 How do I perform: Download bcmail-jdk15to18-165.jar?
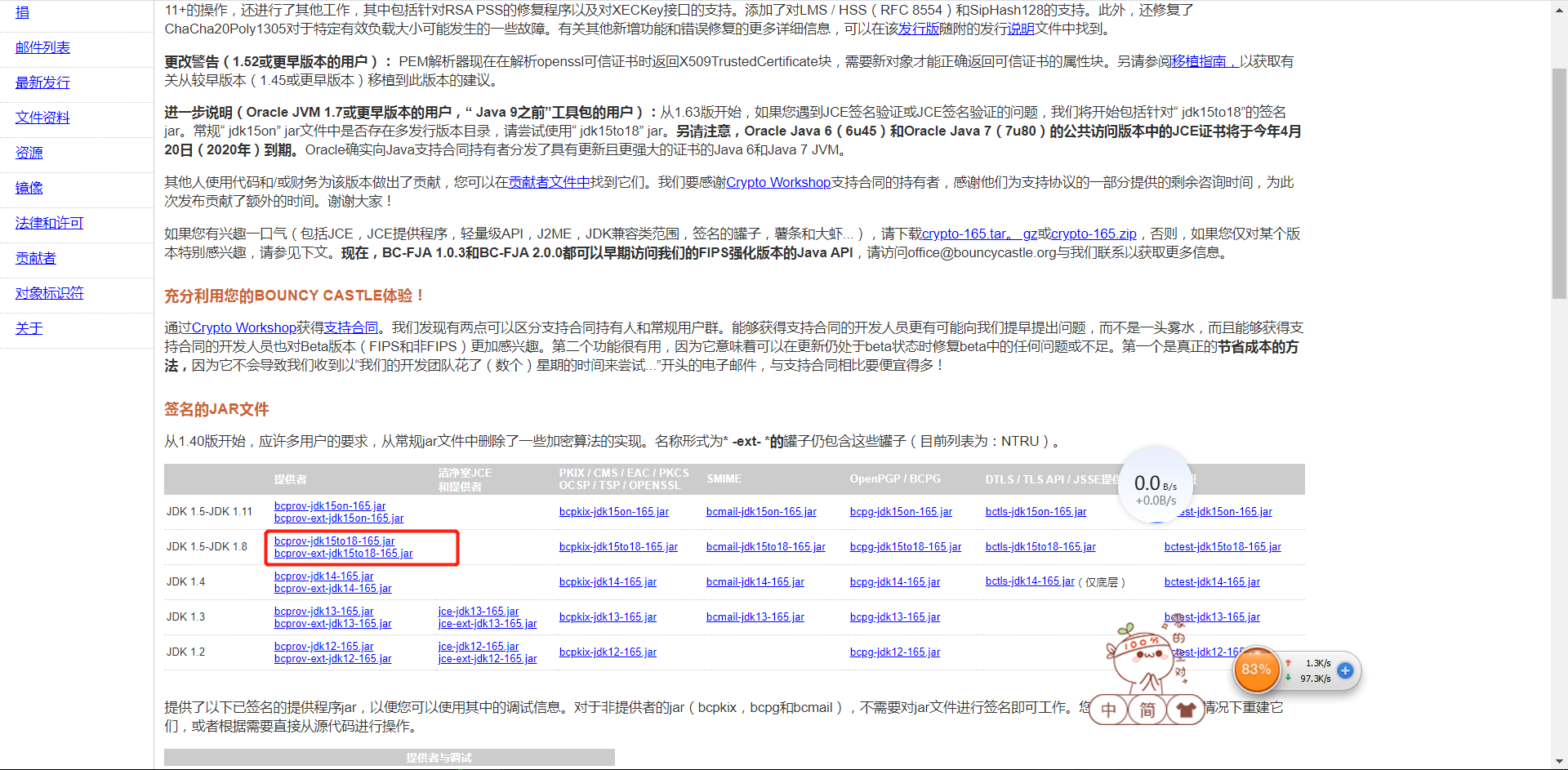click(766, 547)
